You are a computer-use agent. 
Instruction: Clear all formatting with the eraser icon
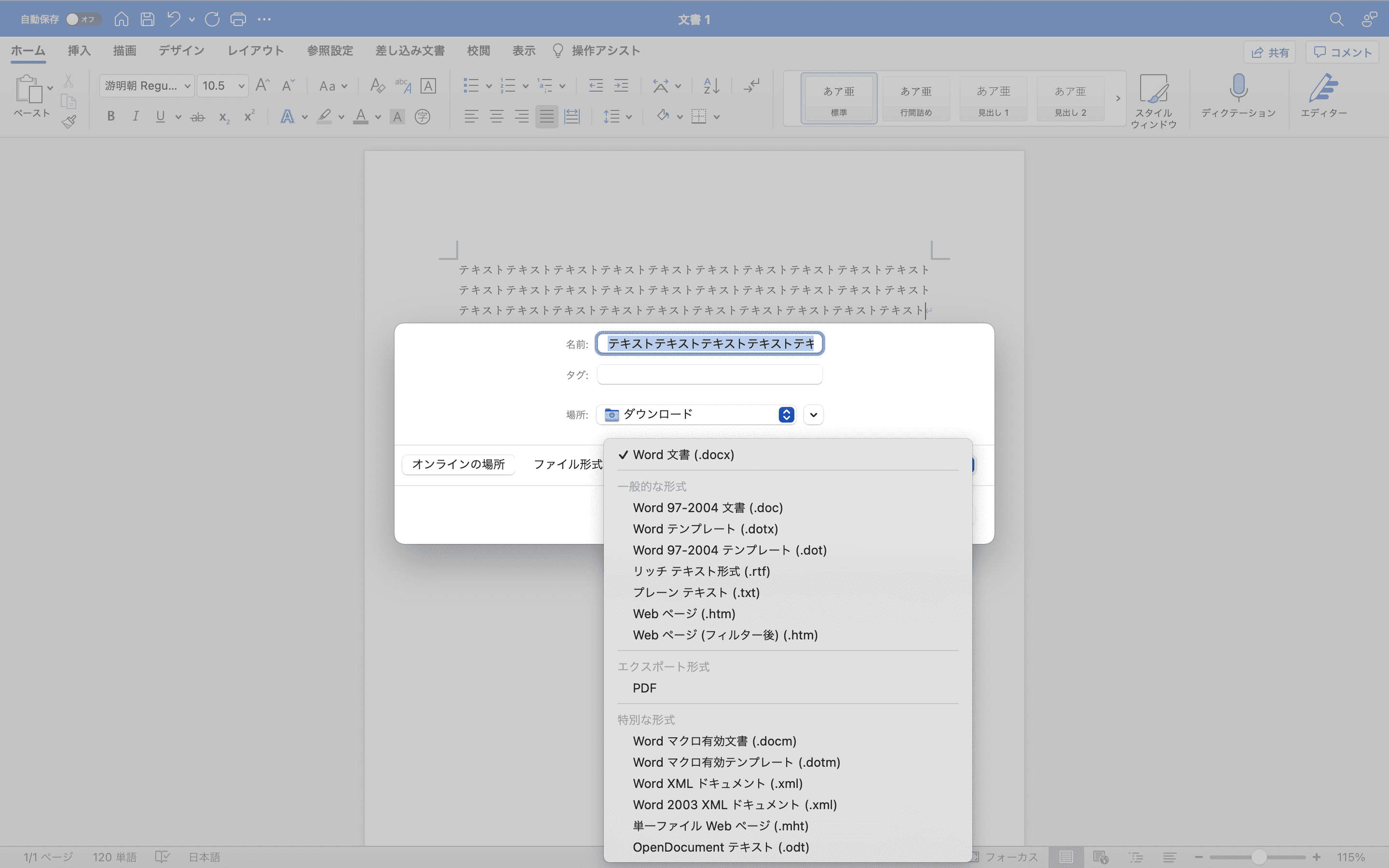377,85
